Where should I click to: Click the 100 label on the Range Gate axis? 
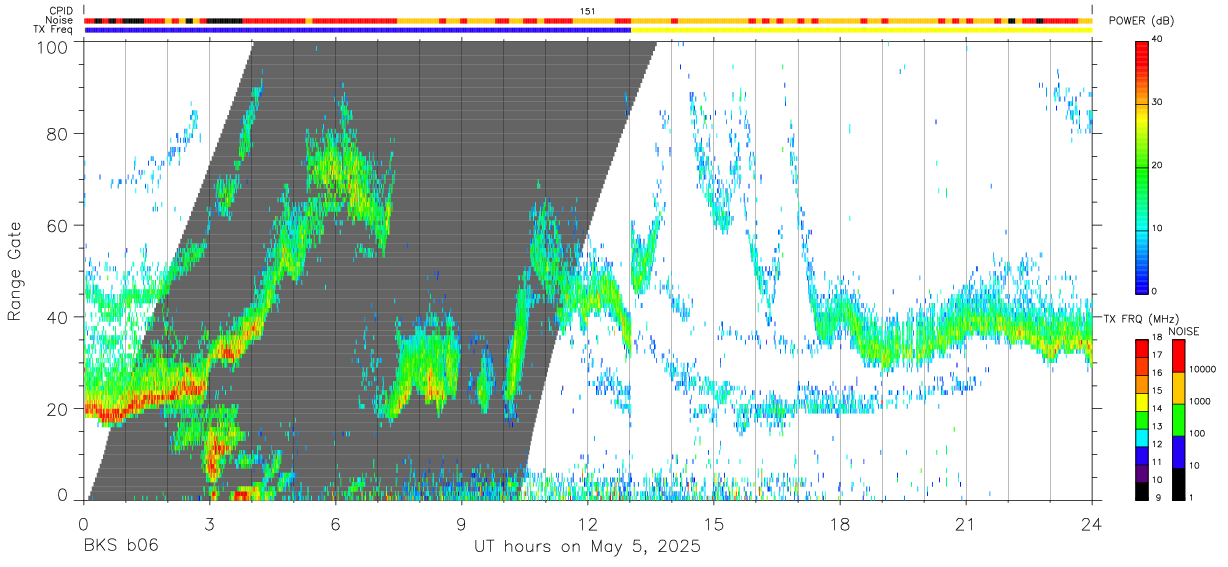[x=53, y=46]
